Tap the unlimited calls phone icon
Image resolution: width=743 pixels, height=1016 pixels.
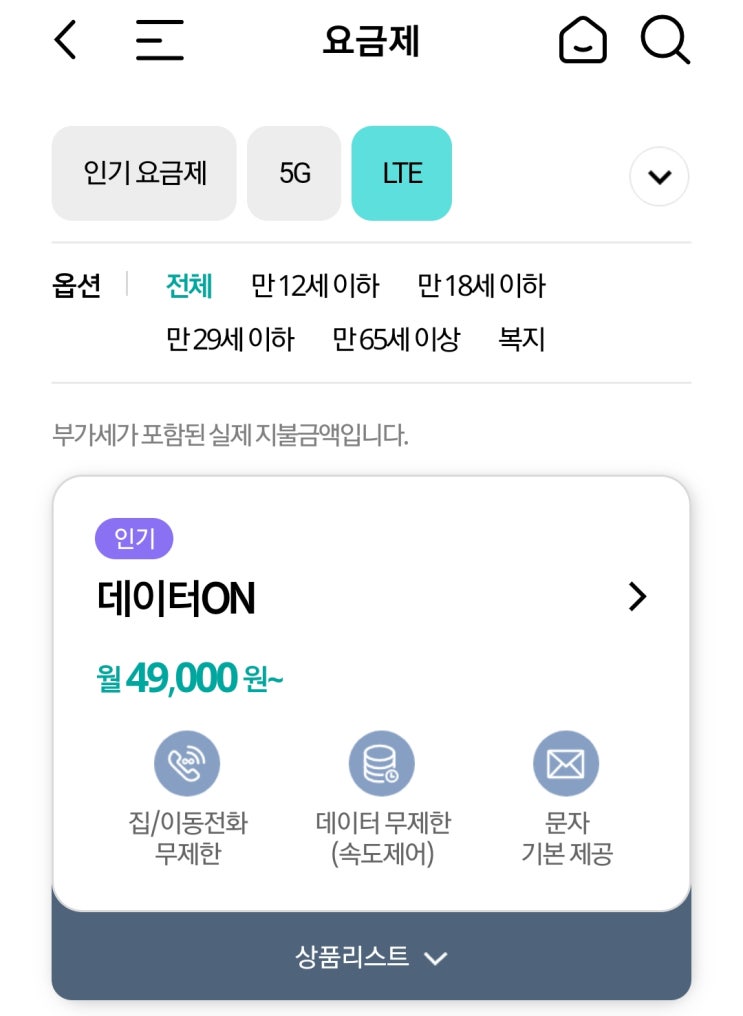186,764
